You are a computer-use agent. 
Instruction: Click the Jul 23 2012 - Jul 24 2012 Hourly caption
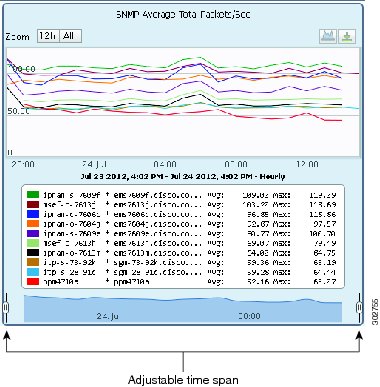(x=183, y=176)
